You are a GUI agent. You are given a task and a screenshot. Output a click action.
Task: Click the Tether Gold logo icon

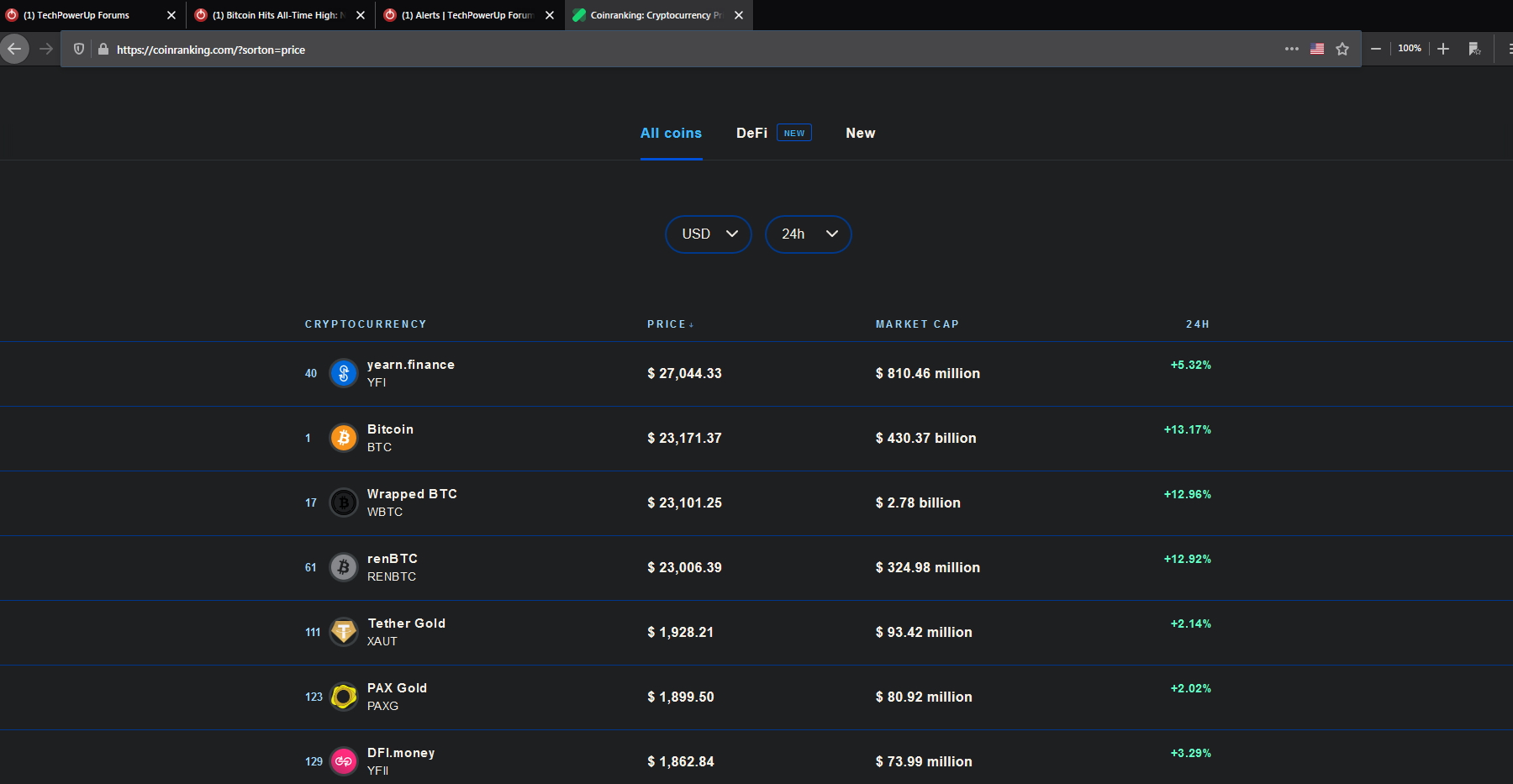343,632
